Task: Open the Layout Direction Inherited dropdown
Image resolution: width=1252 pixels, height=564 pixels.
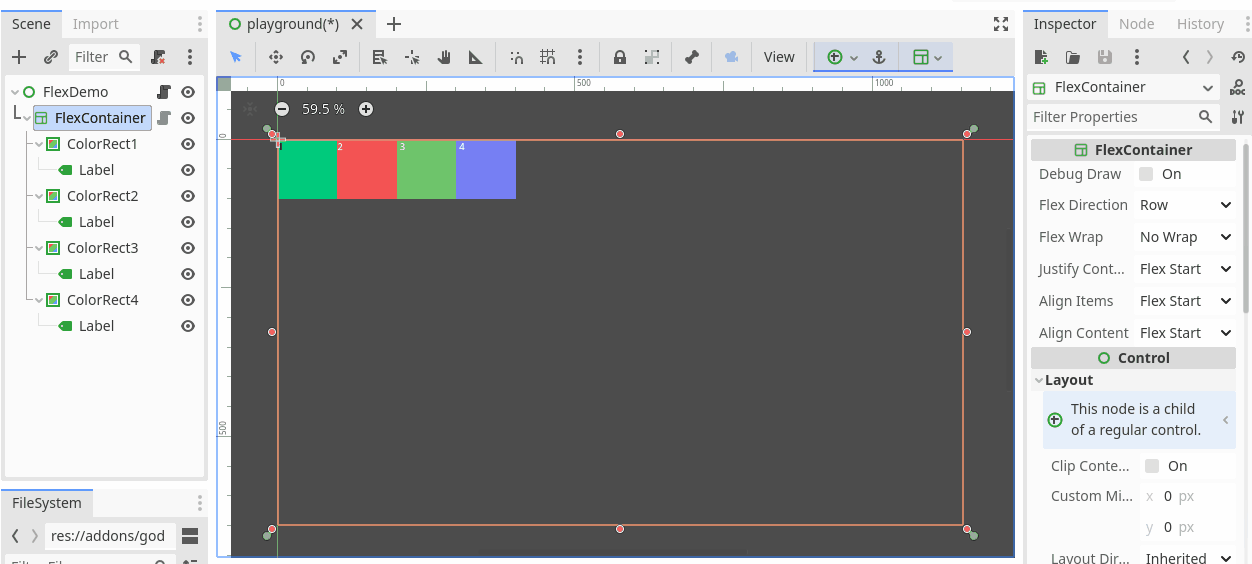Action: click(1188, 558)
